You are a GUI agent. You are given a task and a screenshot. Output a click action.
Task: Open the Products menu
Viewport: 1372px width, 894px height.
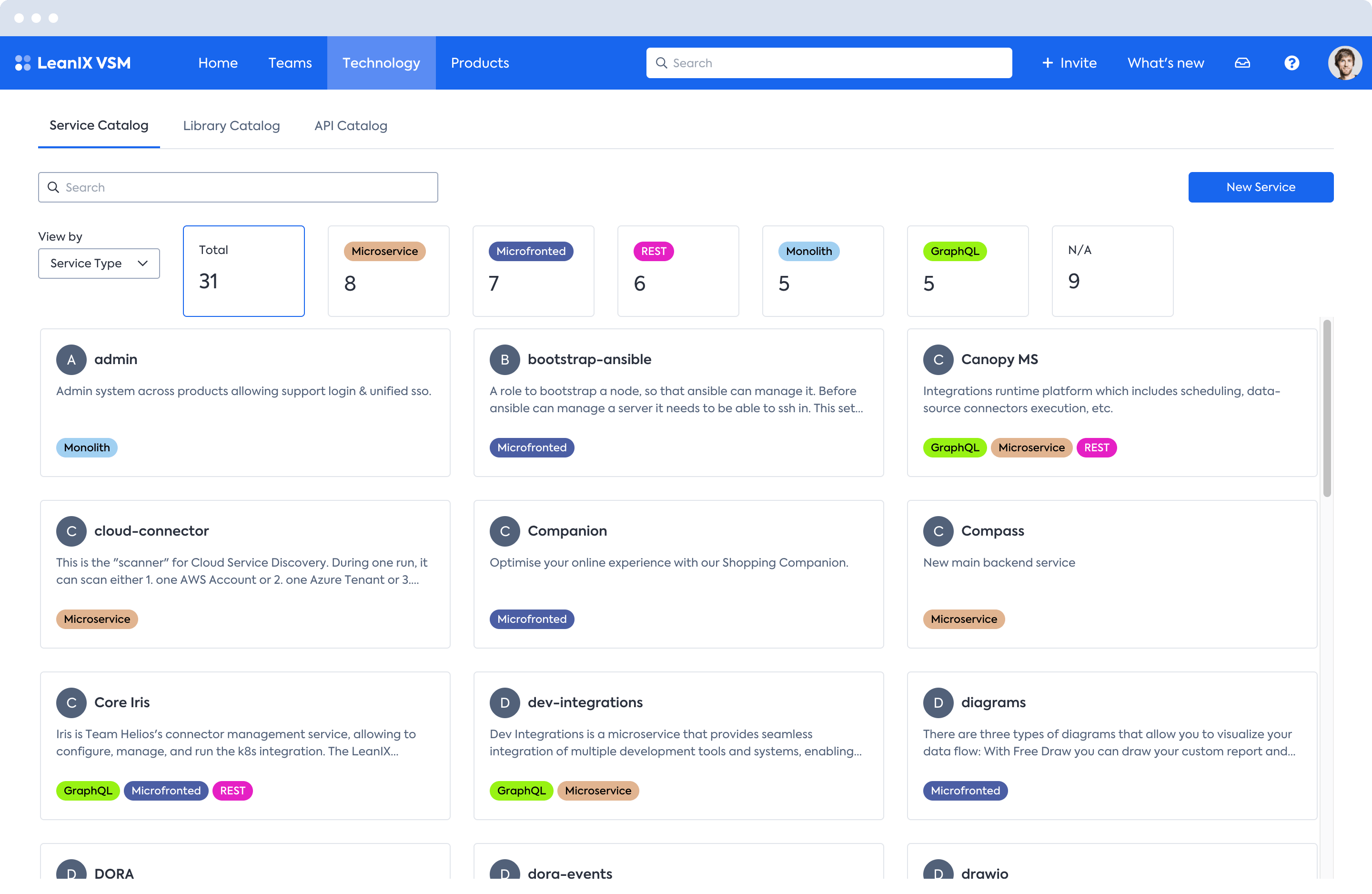click(480, 63)
